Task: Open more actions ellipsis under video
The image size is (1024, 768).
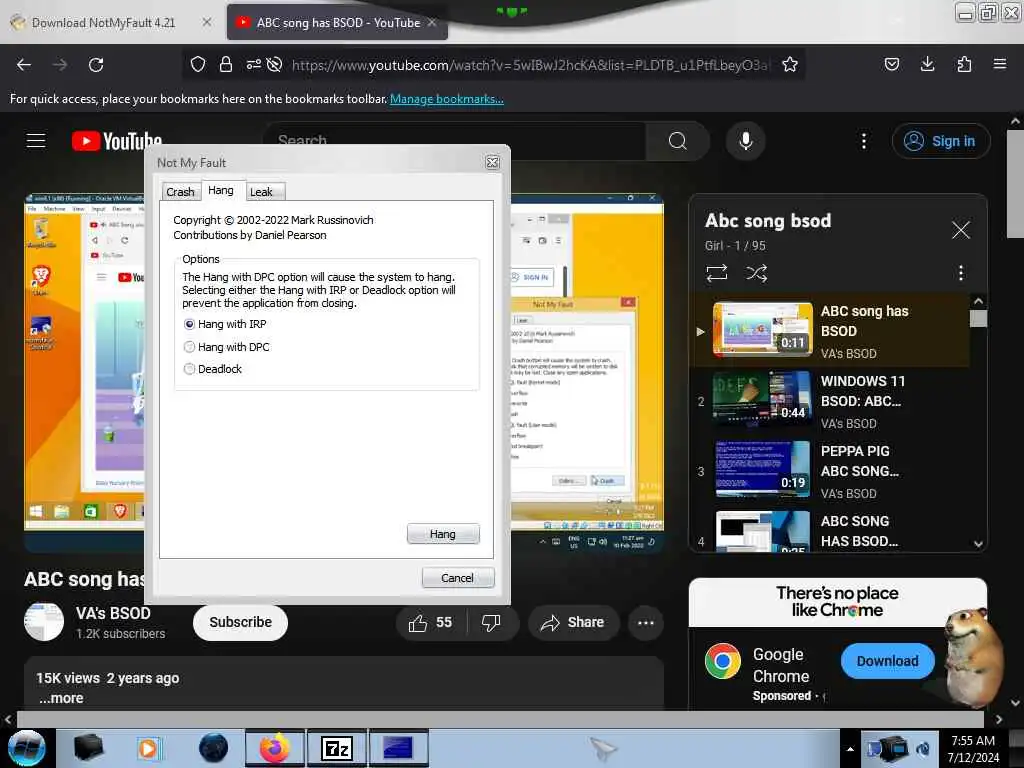Action: (646, 622)
